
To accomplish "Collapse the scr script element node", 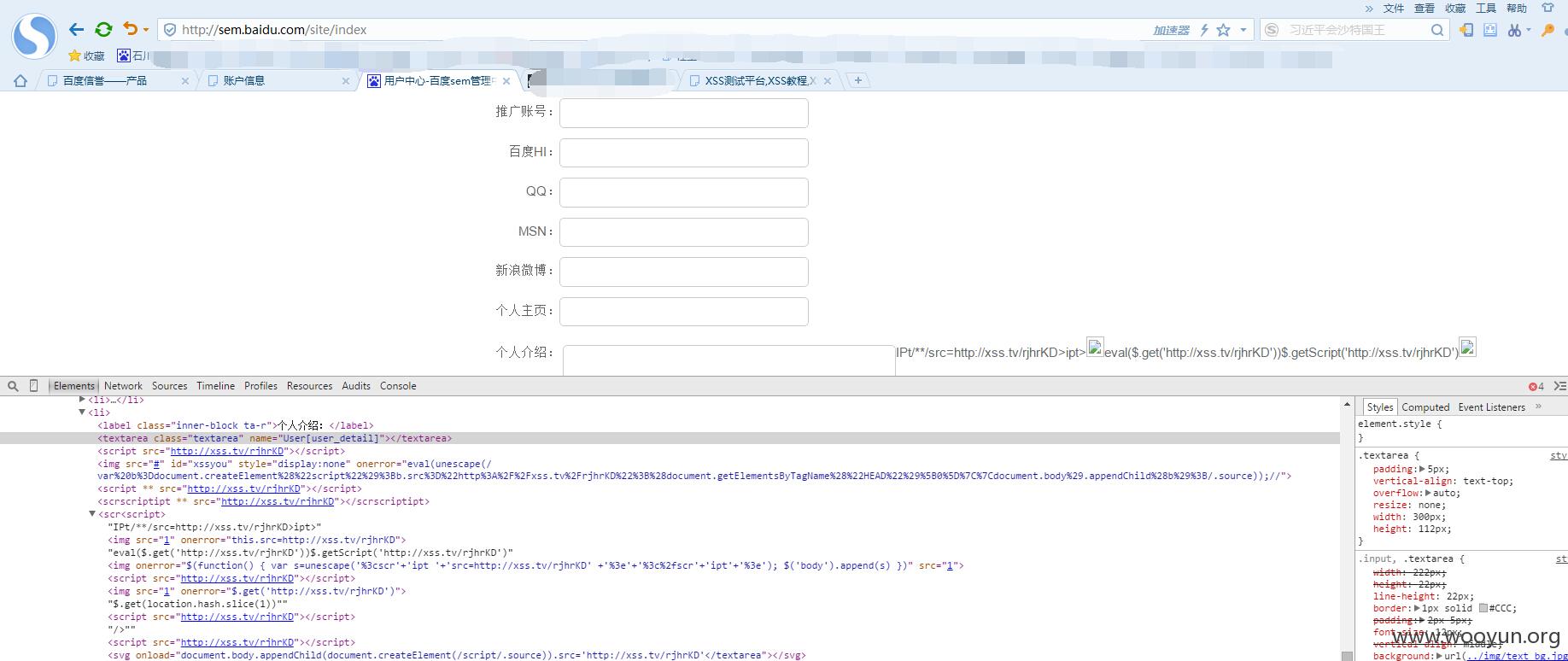I will pos(92,514).
